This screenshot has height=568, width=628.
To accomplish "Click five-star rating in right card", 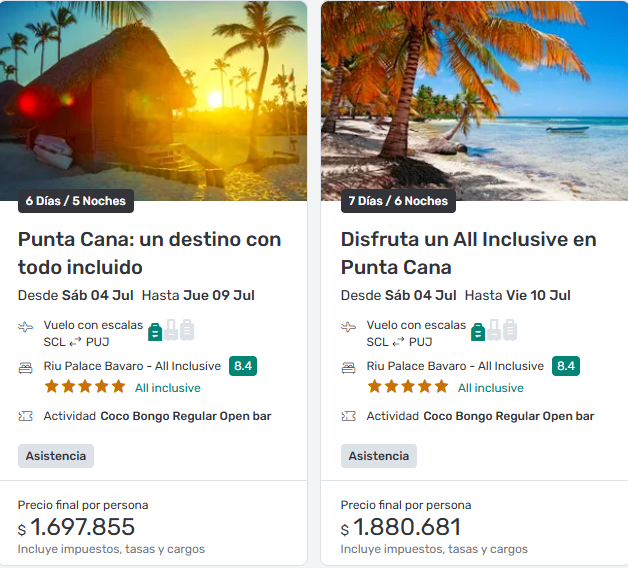I will coord(407,387).
